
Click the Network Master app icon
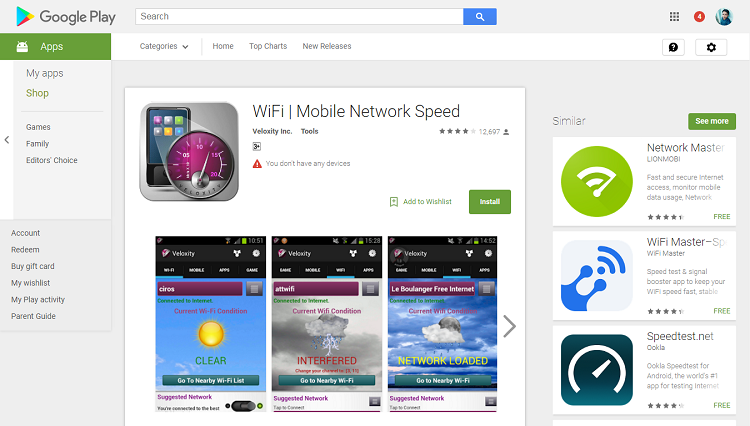tap(596, 181)
